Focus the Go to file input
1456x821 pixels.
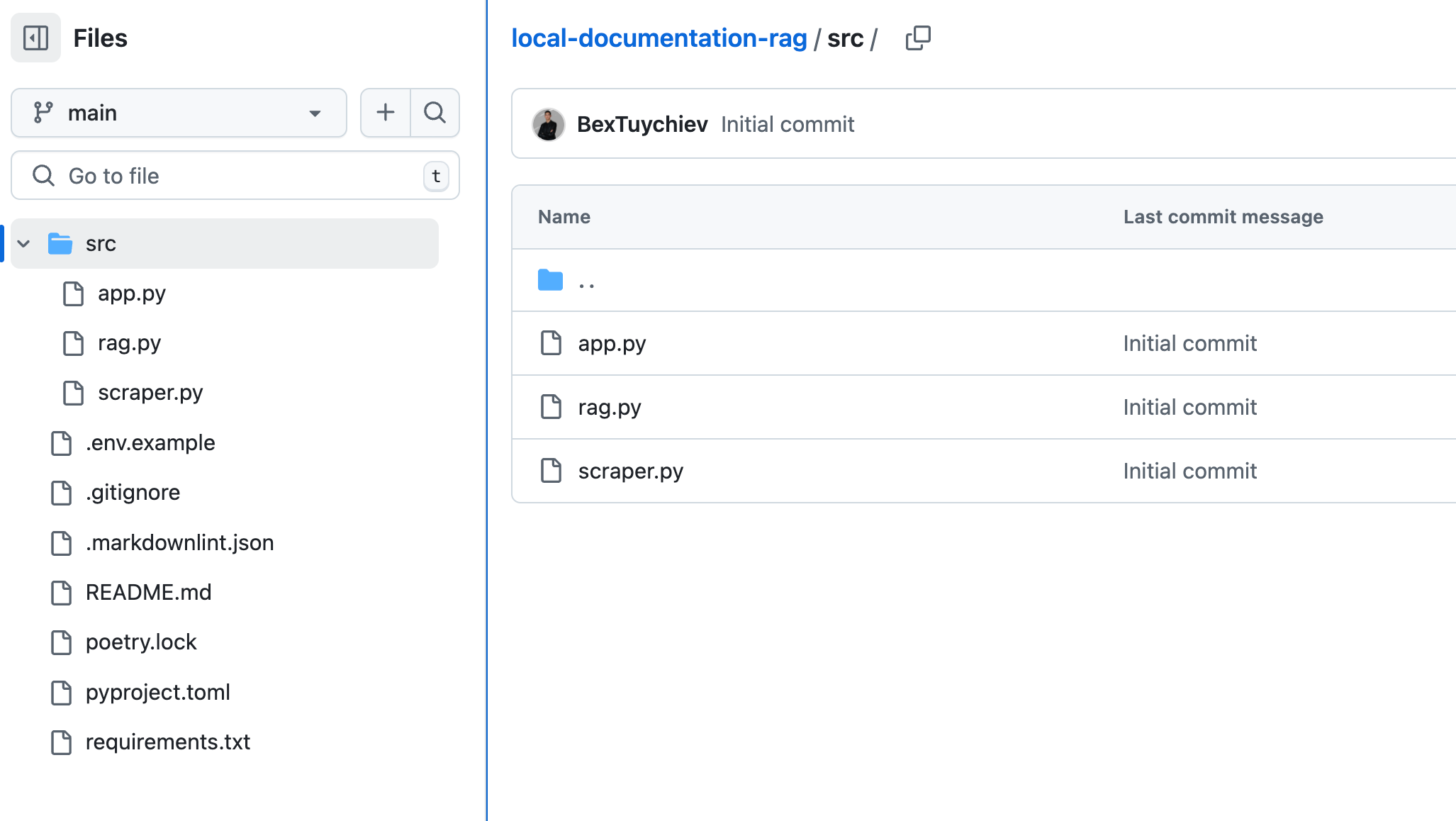click(234, 175)
